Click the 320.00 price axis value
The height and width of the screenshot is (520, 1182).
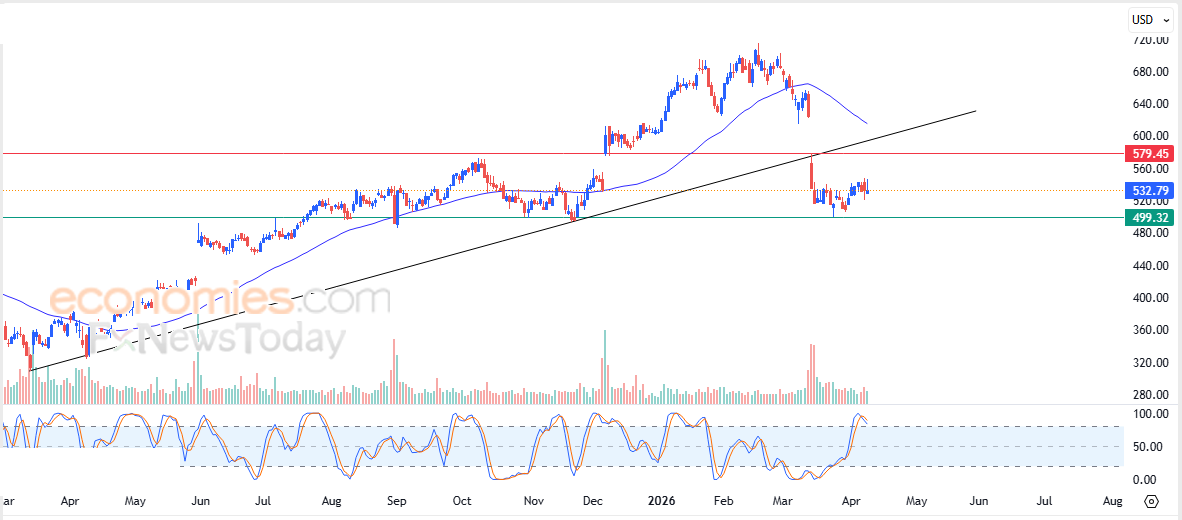click(1151, 362)
